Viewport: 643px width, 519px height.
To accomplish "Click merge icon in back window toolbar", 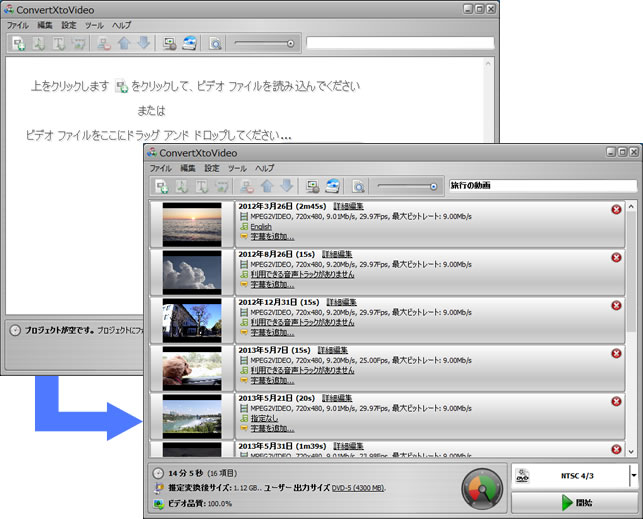I will tap(78, 43).
